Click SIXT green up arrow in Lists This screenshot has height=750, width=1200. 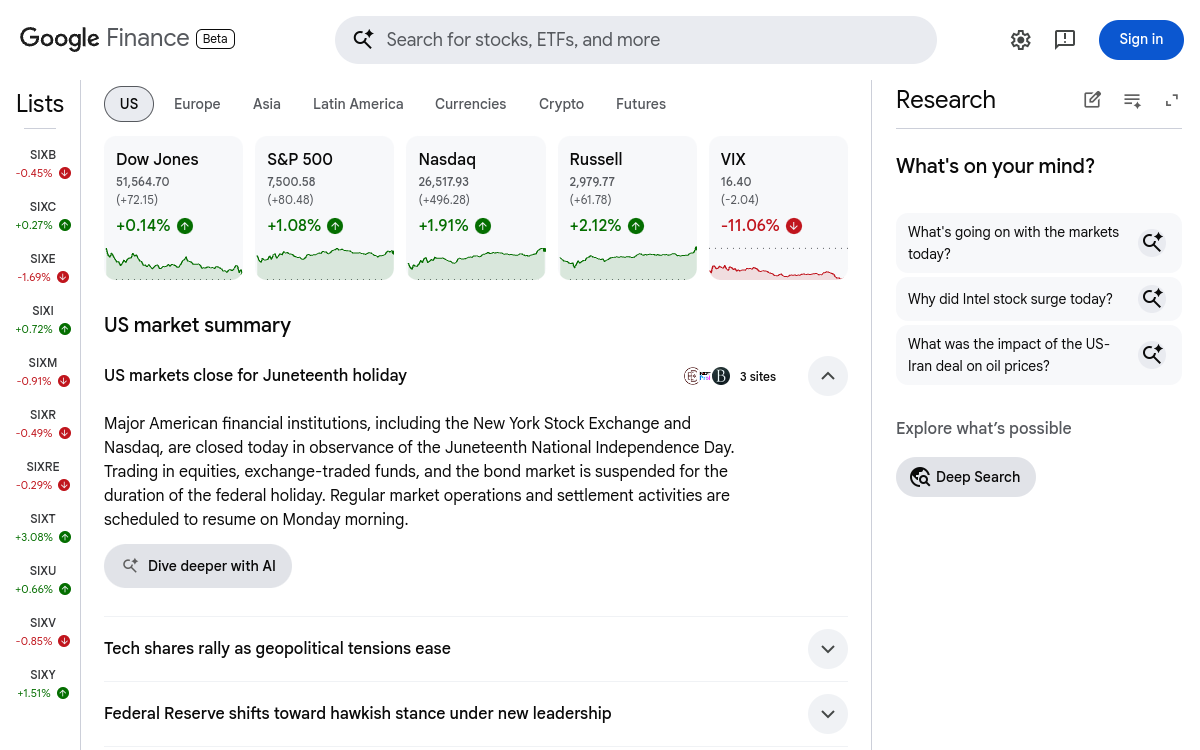[x=65, y=537]
